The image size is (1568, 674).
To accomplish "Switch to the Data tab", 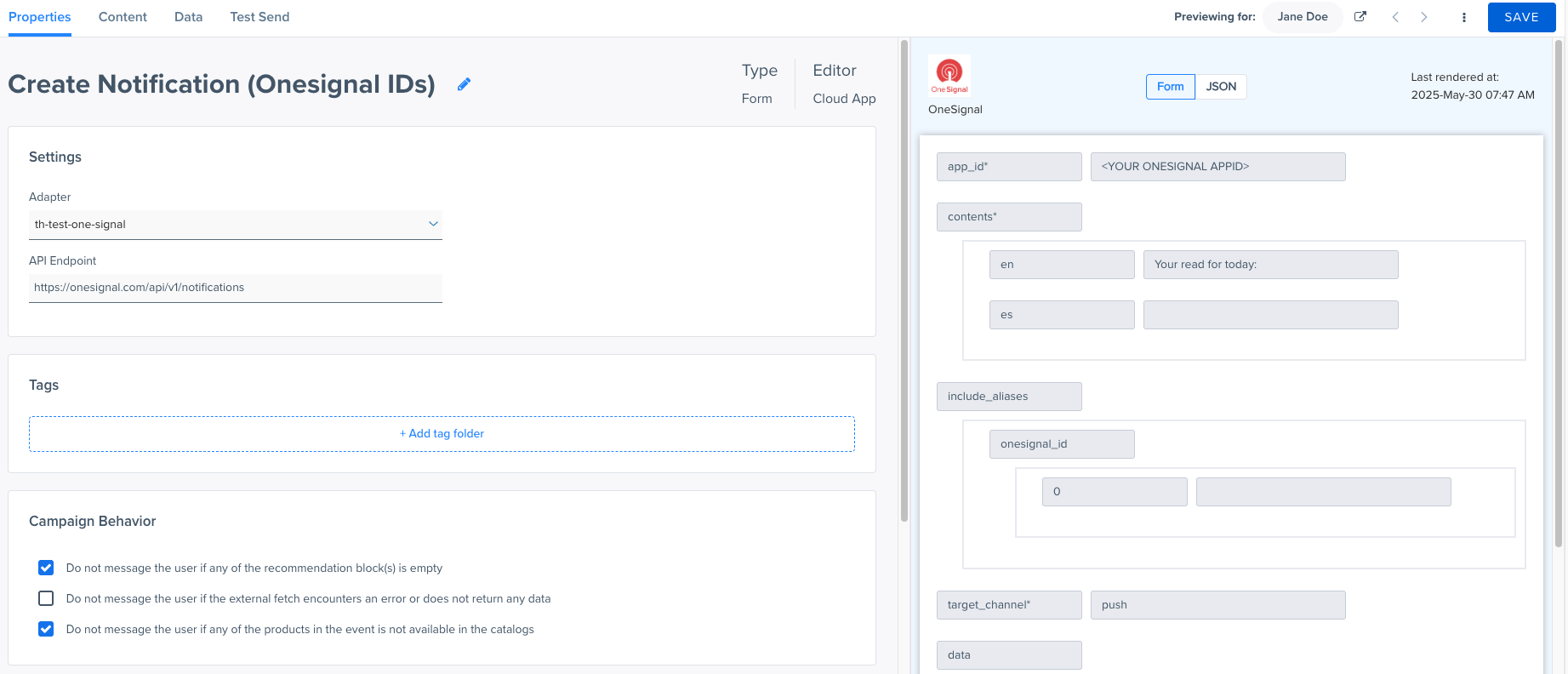I will point(188,17).
